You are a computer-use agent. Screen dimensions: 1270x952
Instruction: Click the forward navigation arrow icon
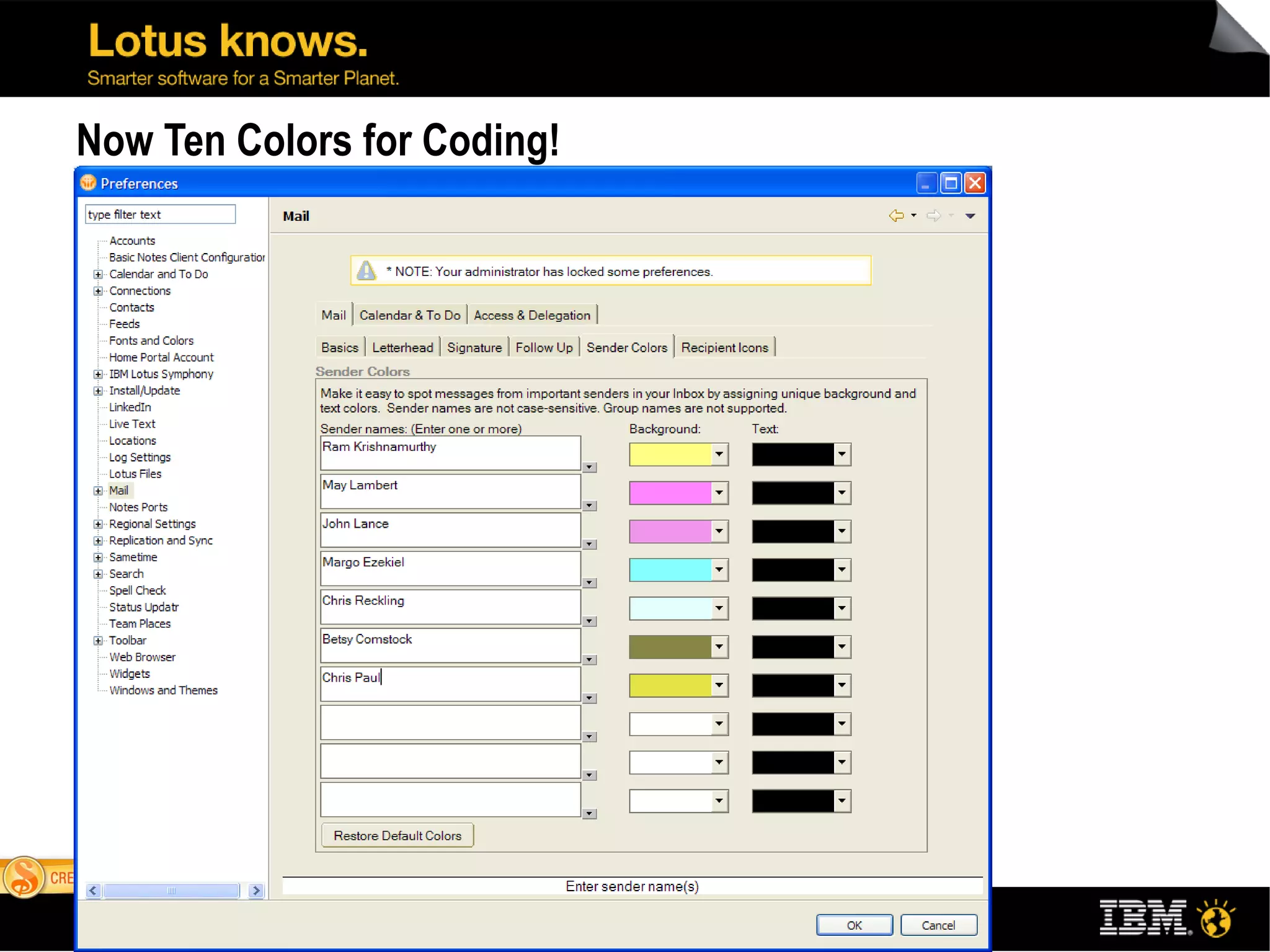click(x=933, y=216)
